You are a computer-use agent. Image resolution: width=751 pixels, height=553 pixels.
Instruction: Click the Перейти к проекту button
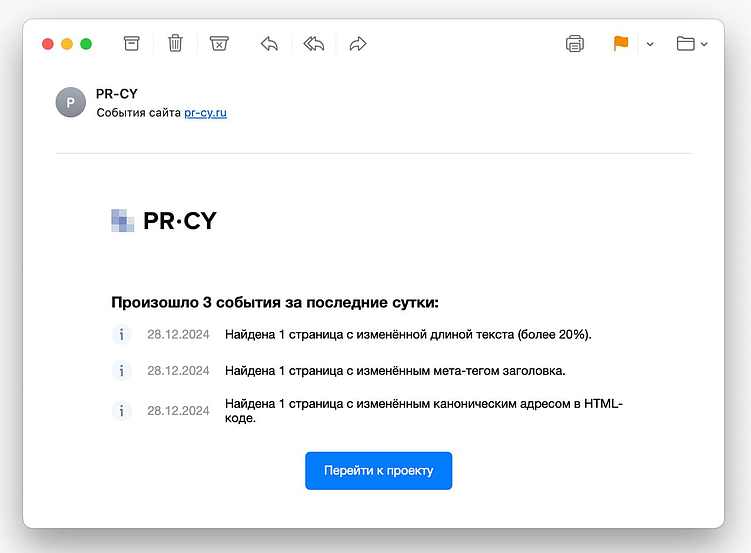(x=378, y=471)
